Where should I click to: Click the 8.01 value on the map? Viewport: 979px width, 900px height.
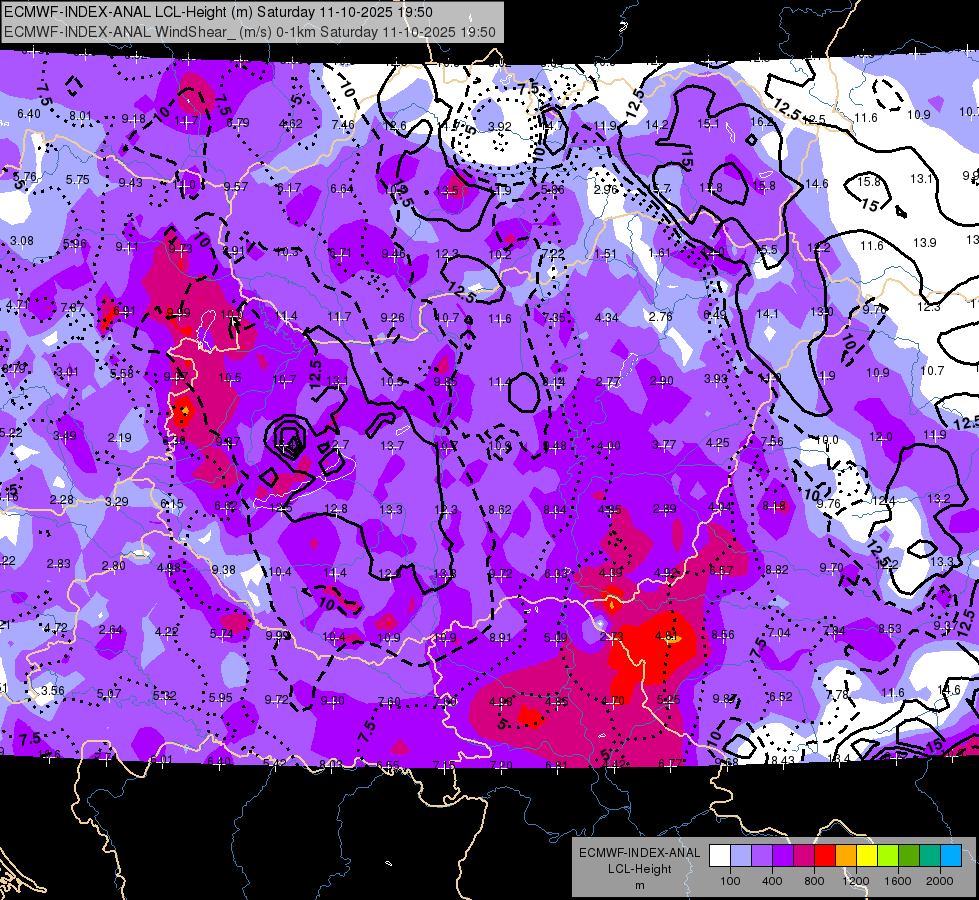pos(80,116)
